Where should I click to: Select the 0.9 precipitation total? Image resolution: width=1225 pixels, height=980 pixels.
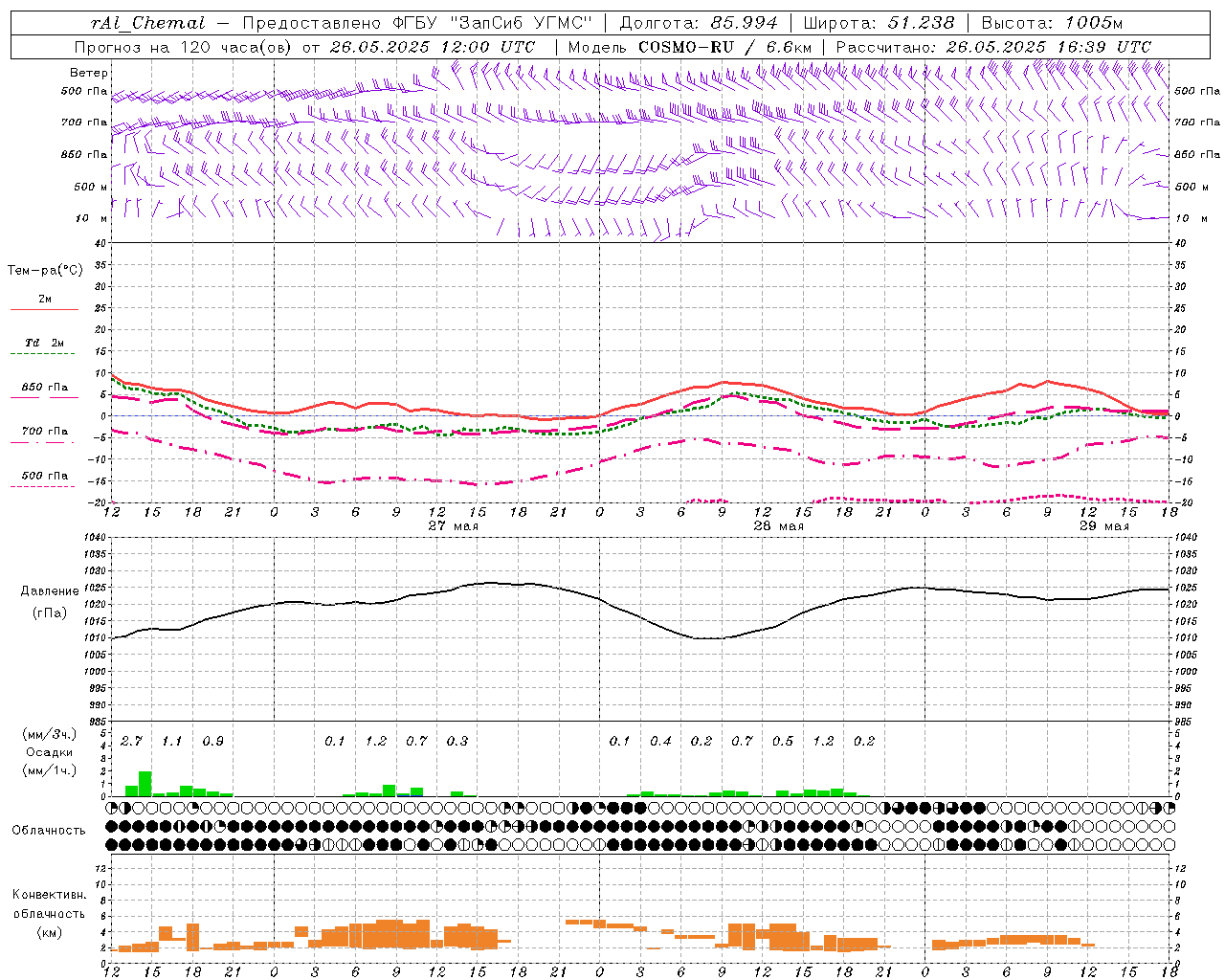click(212, 741)
